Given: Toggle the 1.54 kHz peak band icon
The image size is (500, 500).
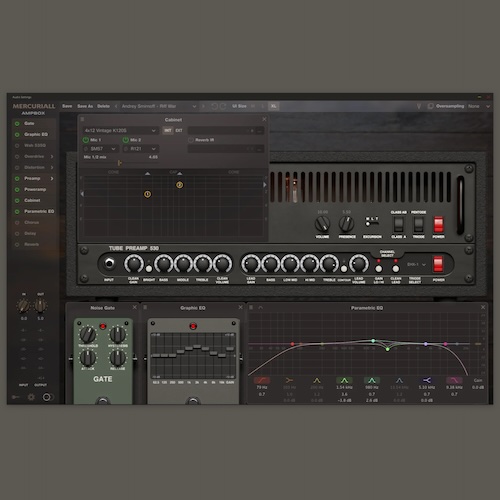Looking at the screenshot, I should (x=344, y=380).
